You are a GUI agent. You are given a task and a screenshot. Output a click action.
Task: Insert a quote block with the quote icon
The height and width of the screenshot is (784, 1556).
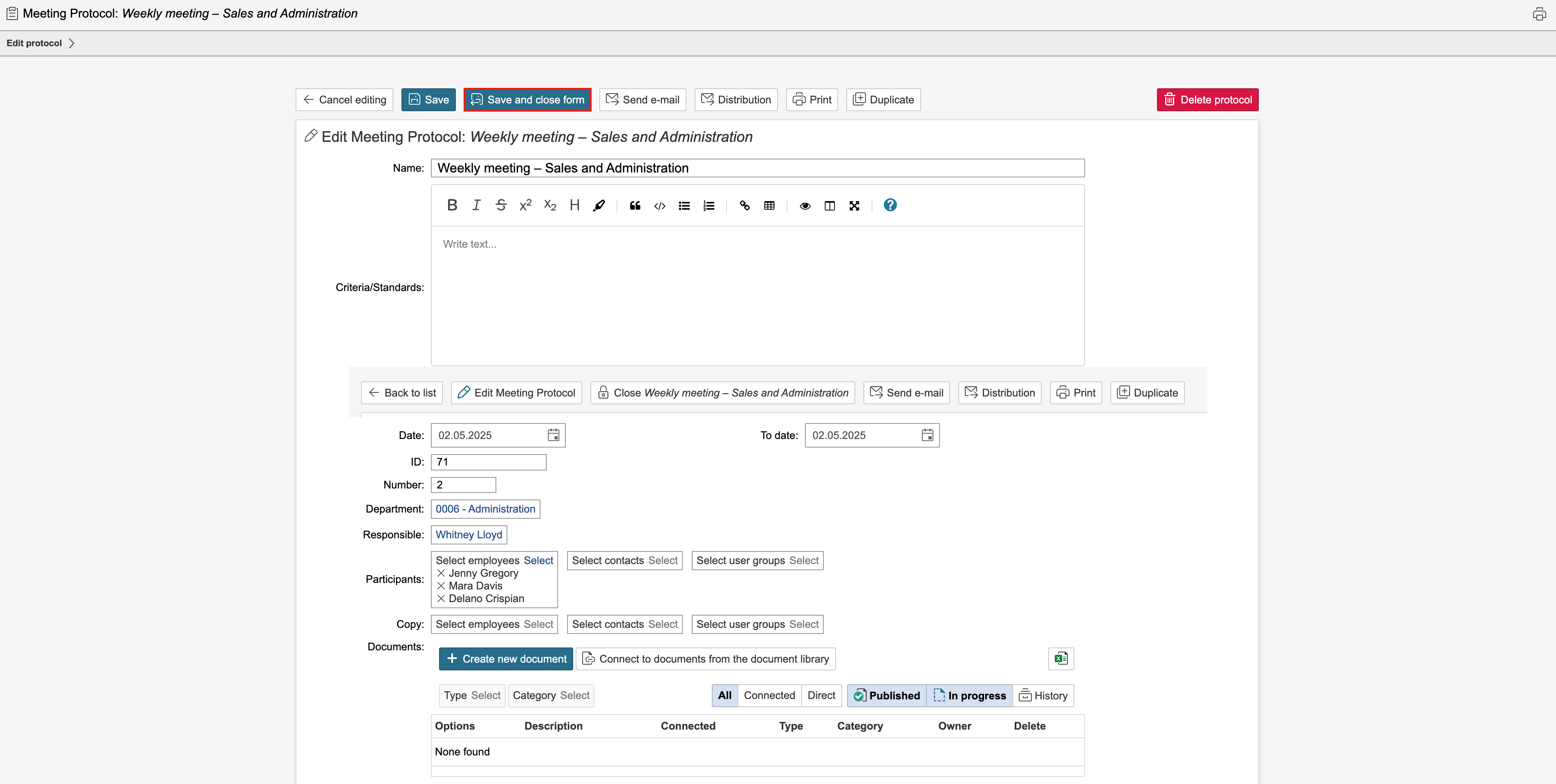click(635, 206)
